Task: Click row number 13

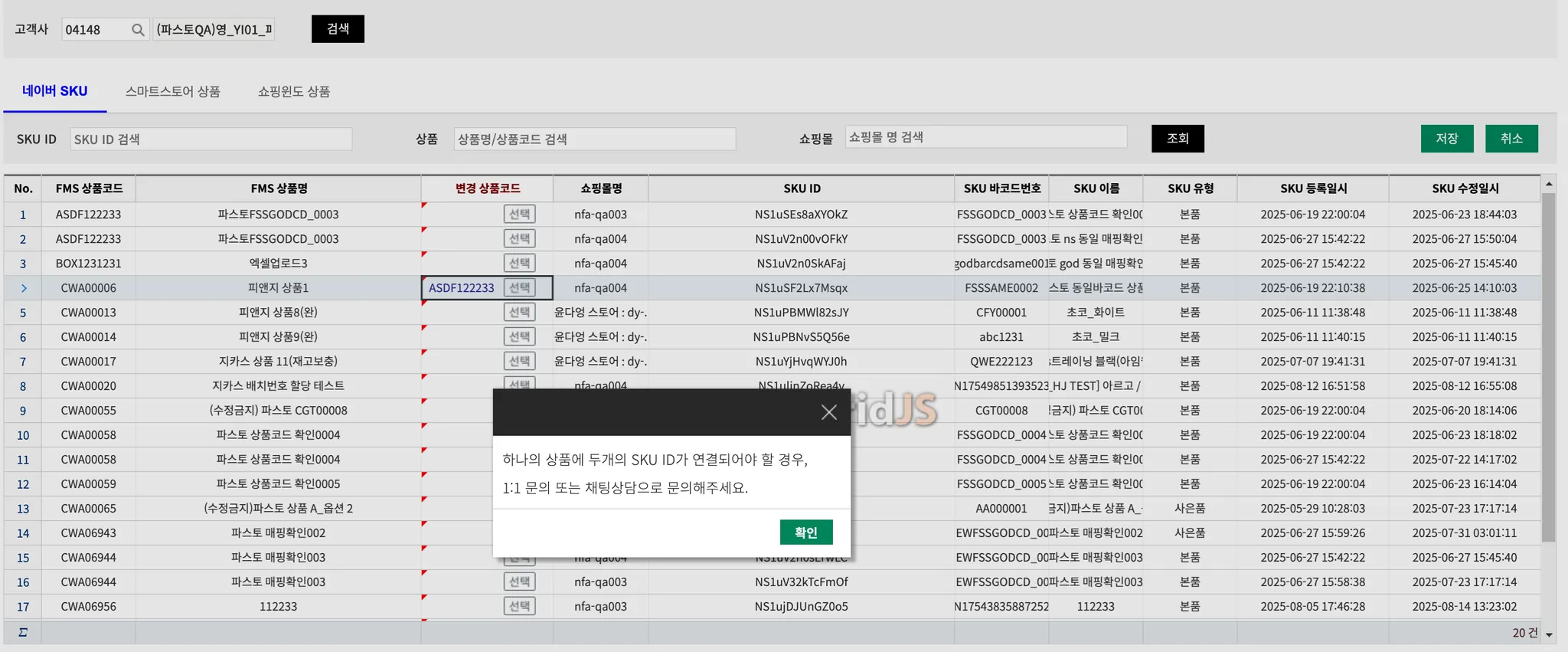Action: coord(23,509)
